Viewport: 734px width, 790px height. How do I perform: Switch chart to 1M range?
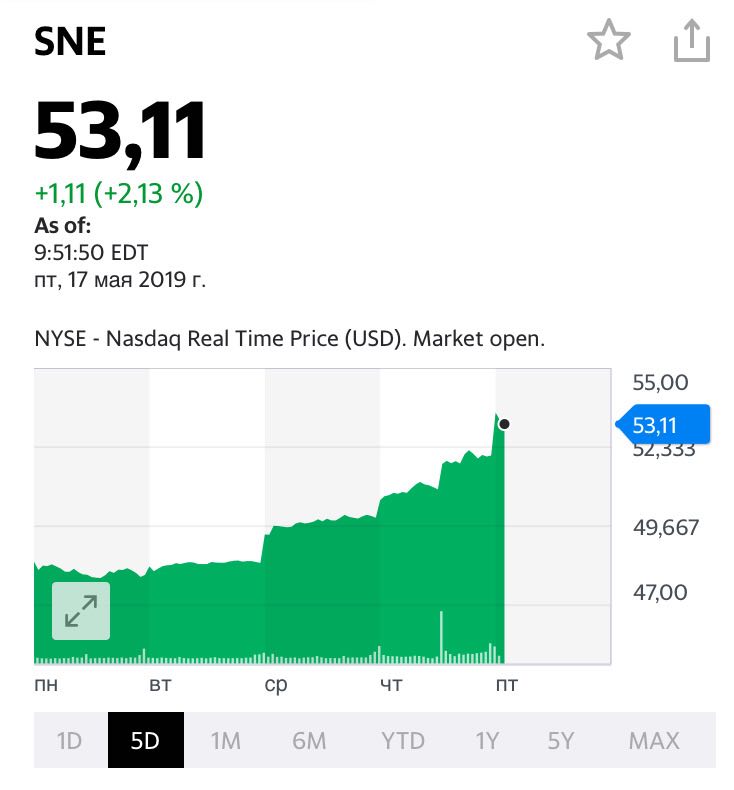click(225, 741)
